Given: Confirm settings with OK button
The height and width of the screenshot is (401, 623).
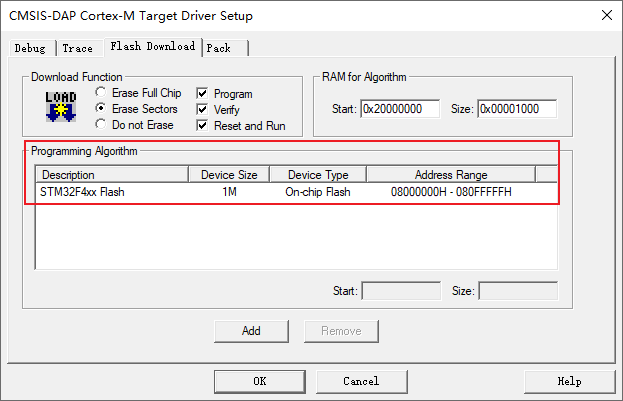Looking at the screenshot, I should point(260,382).
